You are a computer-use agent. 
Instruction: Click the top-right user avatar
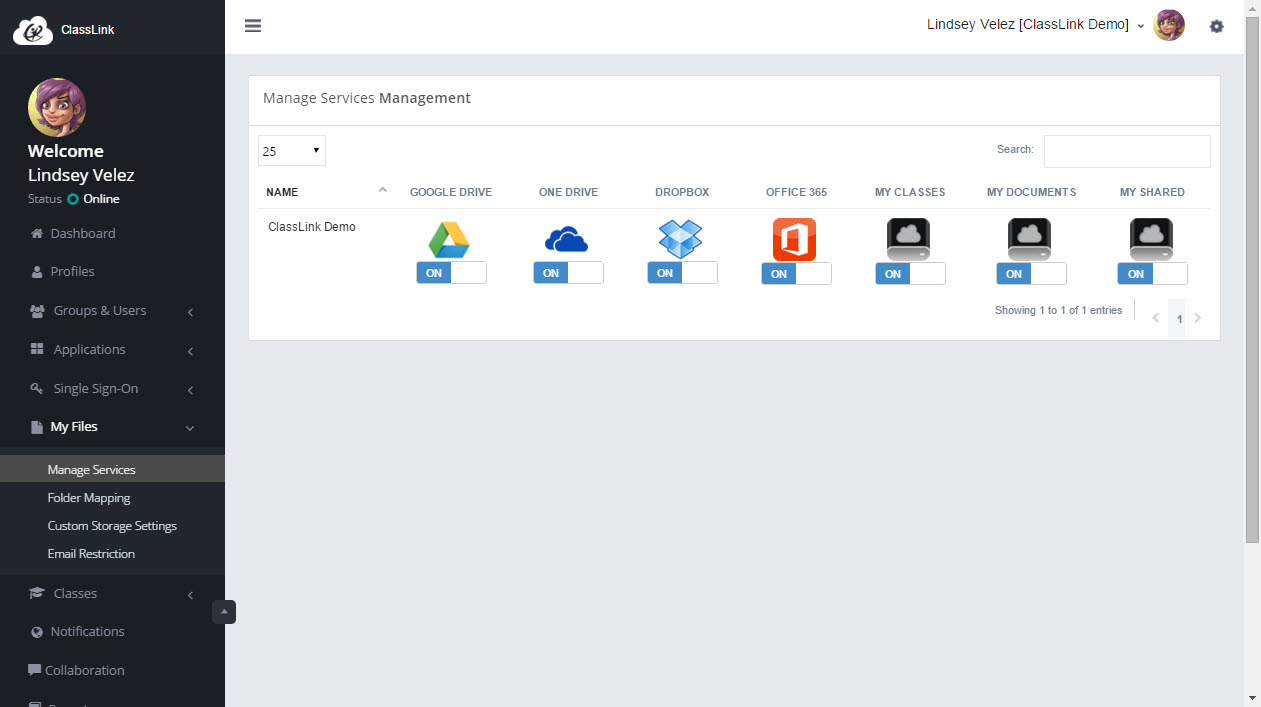click(x=1169, y=25)
